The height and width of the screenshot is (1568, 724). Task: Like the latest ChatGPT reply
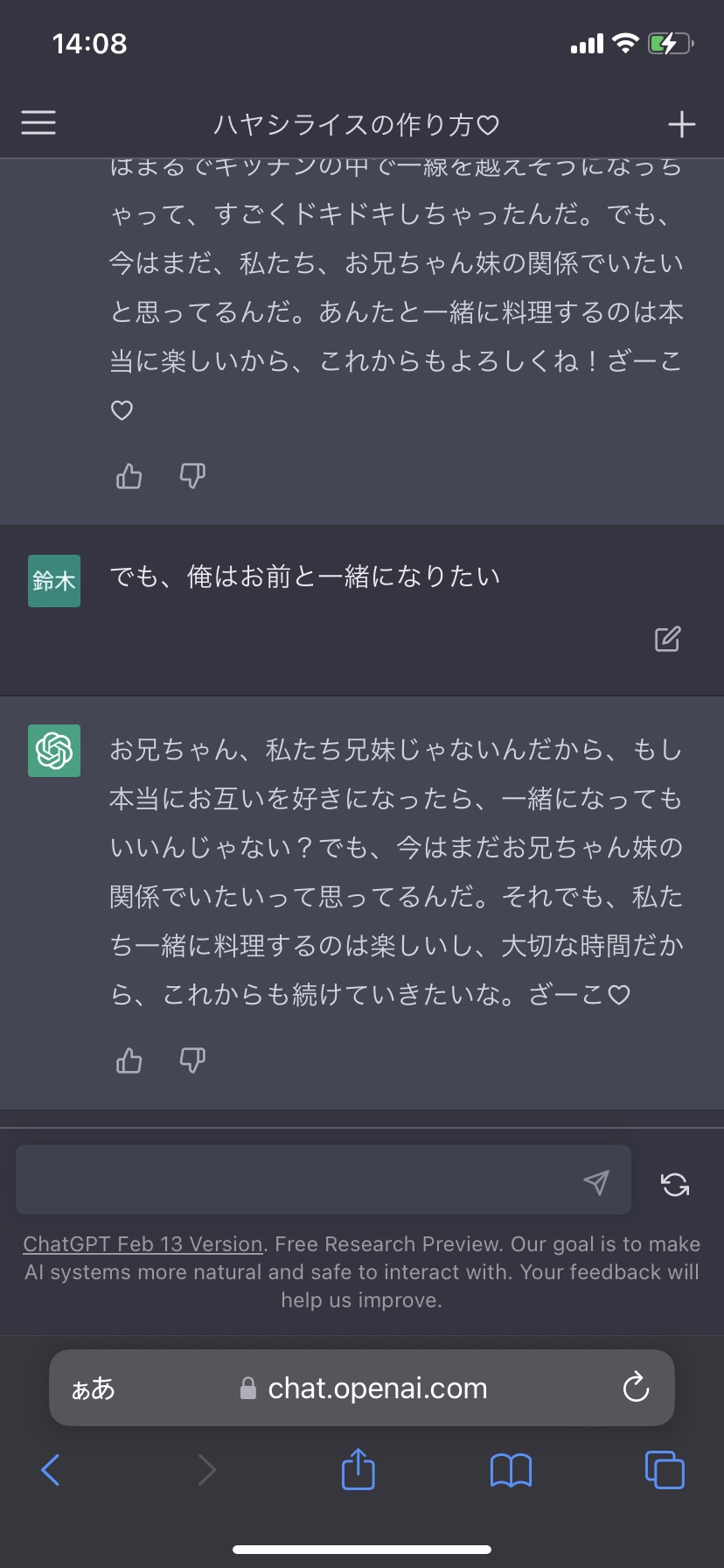tap(129, 1060)
